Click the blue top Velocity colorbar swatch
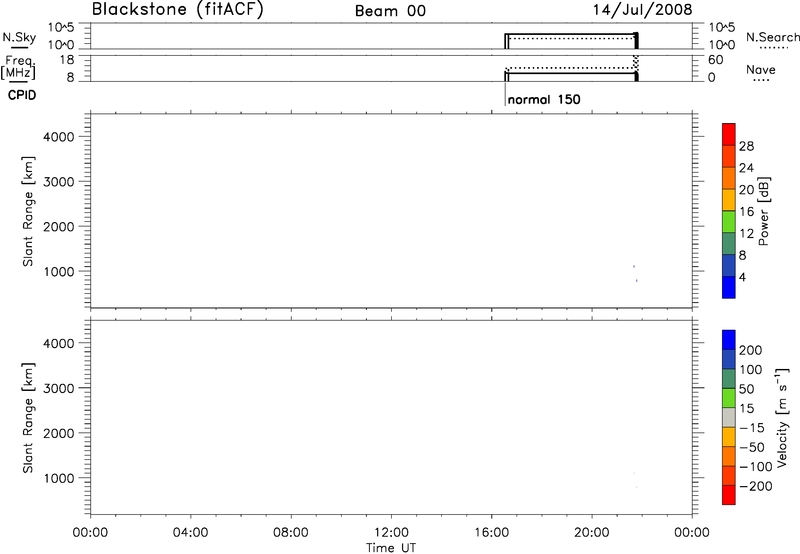 tap(729, 340)
